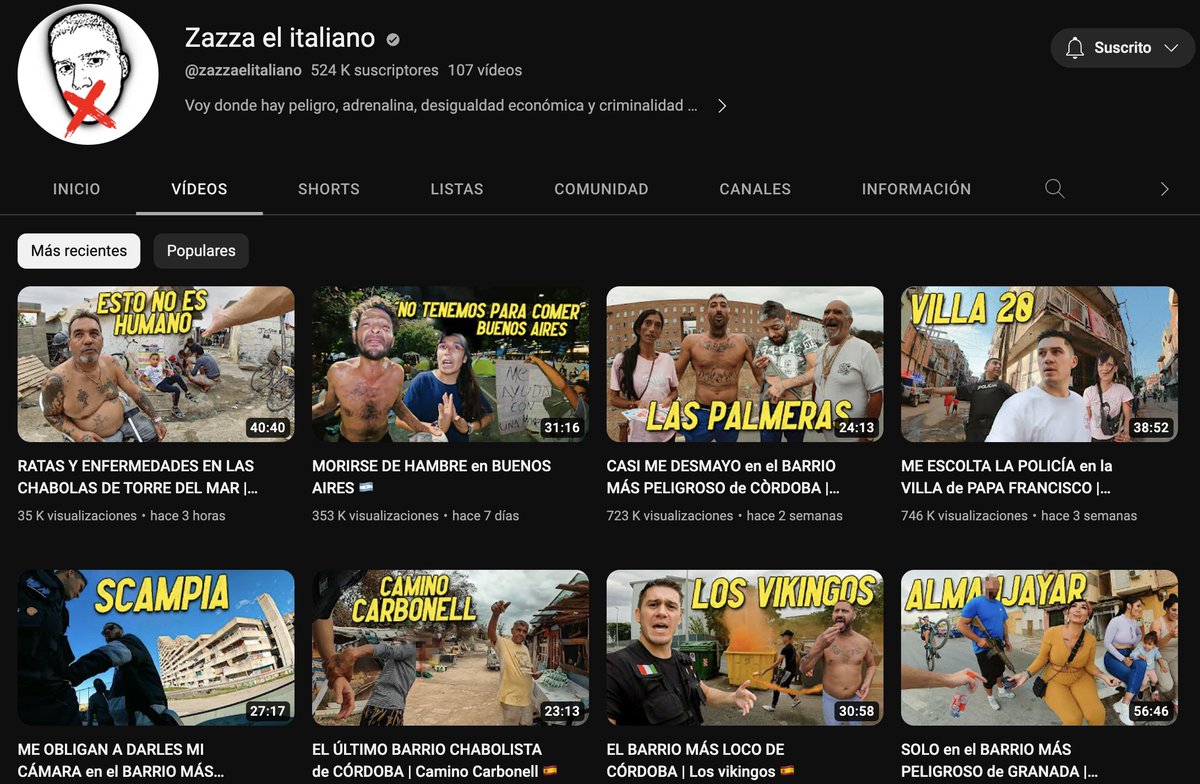Open title 'MORIRSE DE HAMBRE en BUENOS AIRES'

click(x=432, y=477)
